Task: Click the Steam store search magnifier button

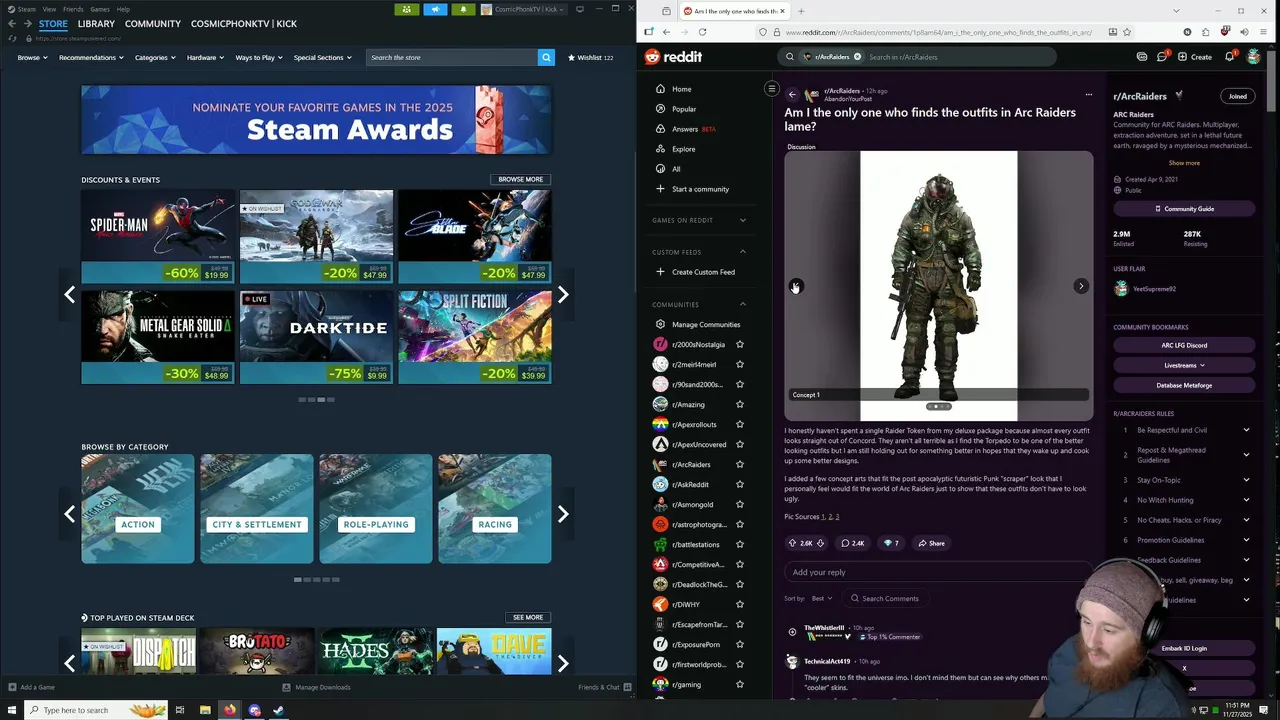Action: (x=546, y=57)
